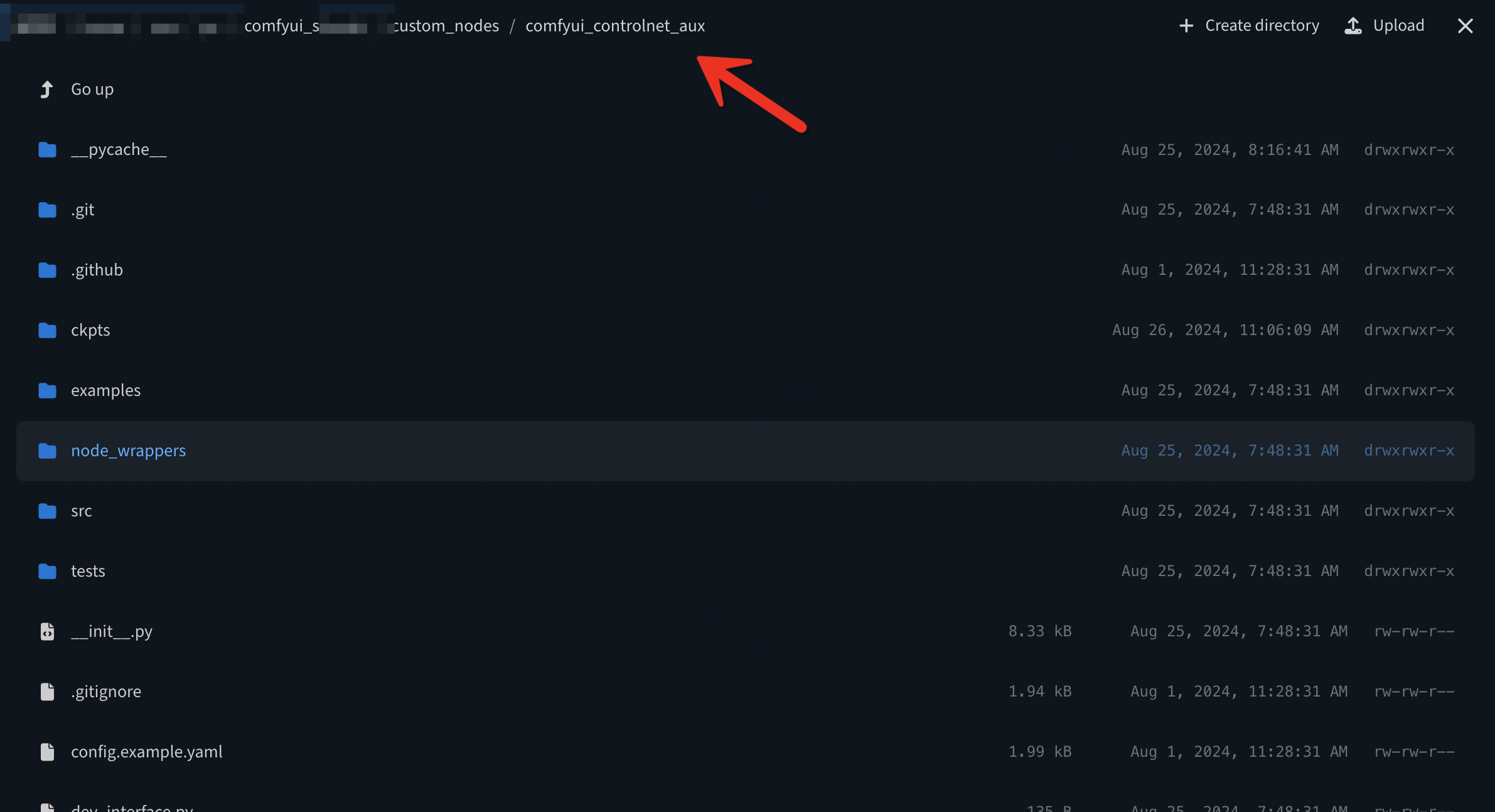Click permissions on the examples row
This screenshot has width=1495, height=812.
tap(1409, 390)
